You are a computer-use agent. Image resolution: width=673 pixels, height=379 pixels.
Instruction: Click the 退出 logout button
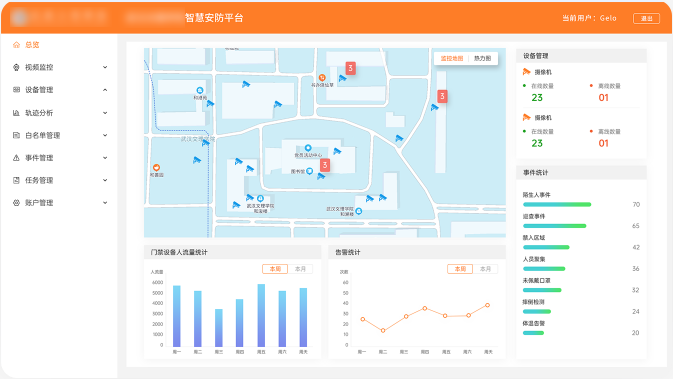pyautogui.click(x=646, y=18)
